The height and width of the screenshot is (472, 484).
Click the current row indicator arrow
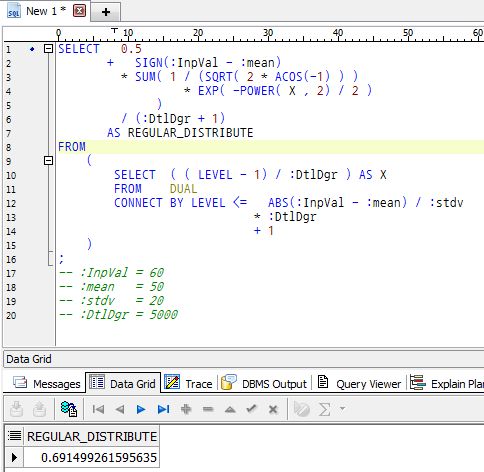pos(14,457)
